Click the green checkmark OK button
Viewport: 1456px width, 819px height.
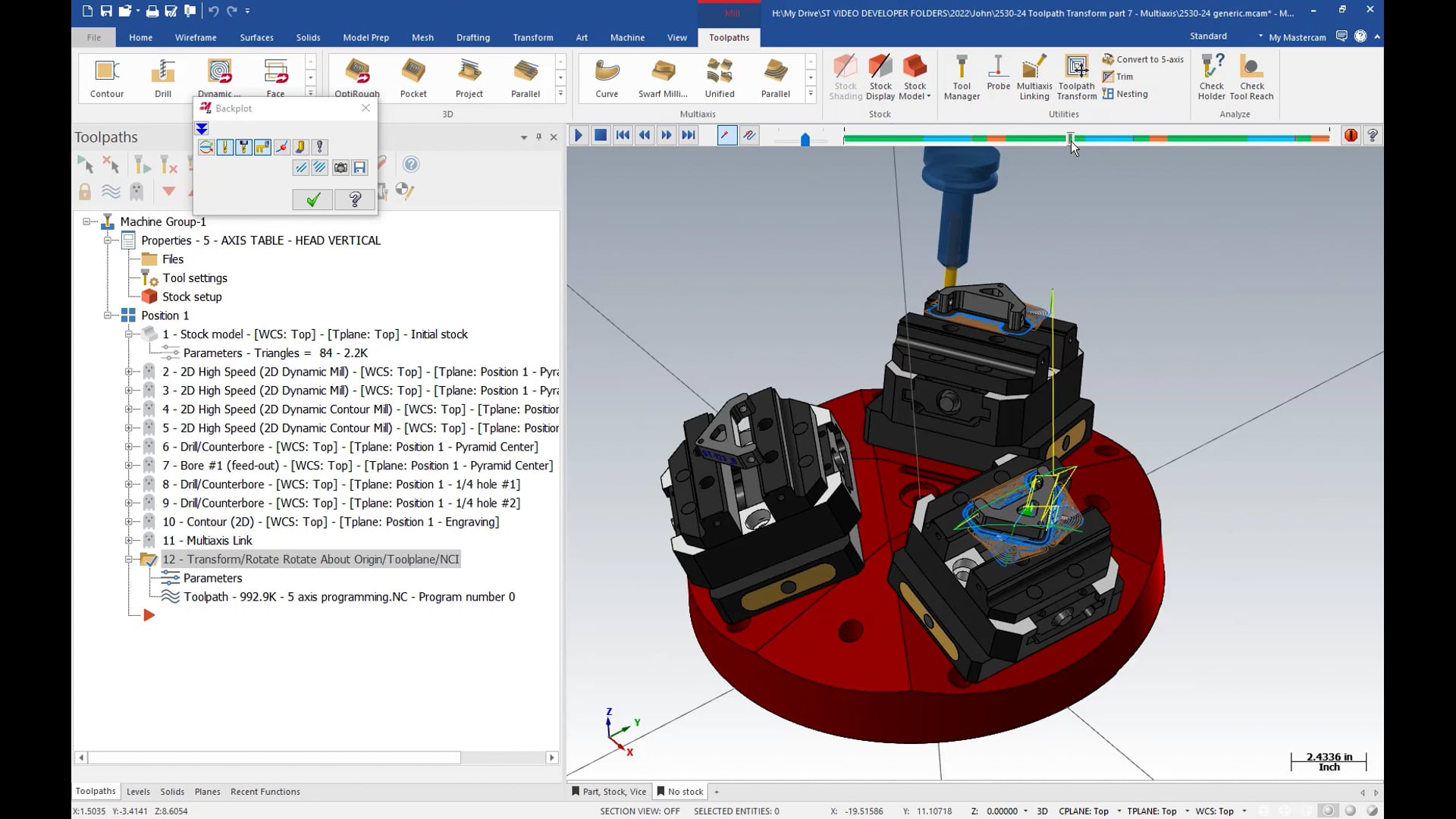point(312,200)
